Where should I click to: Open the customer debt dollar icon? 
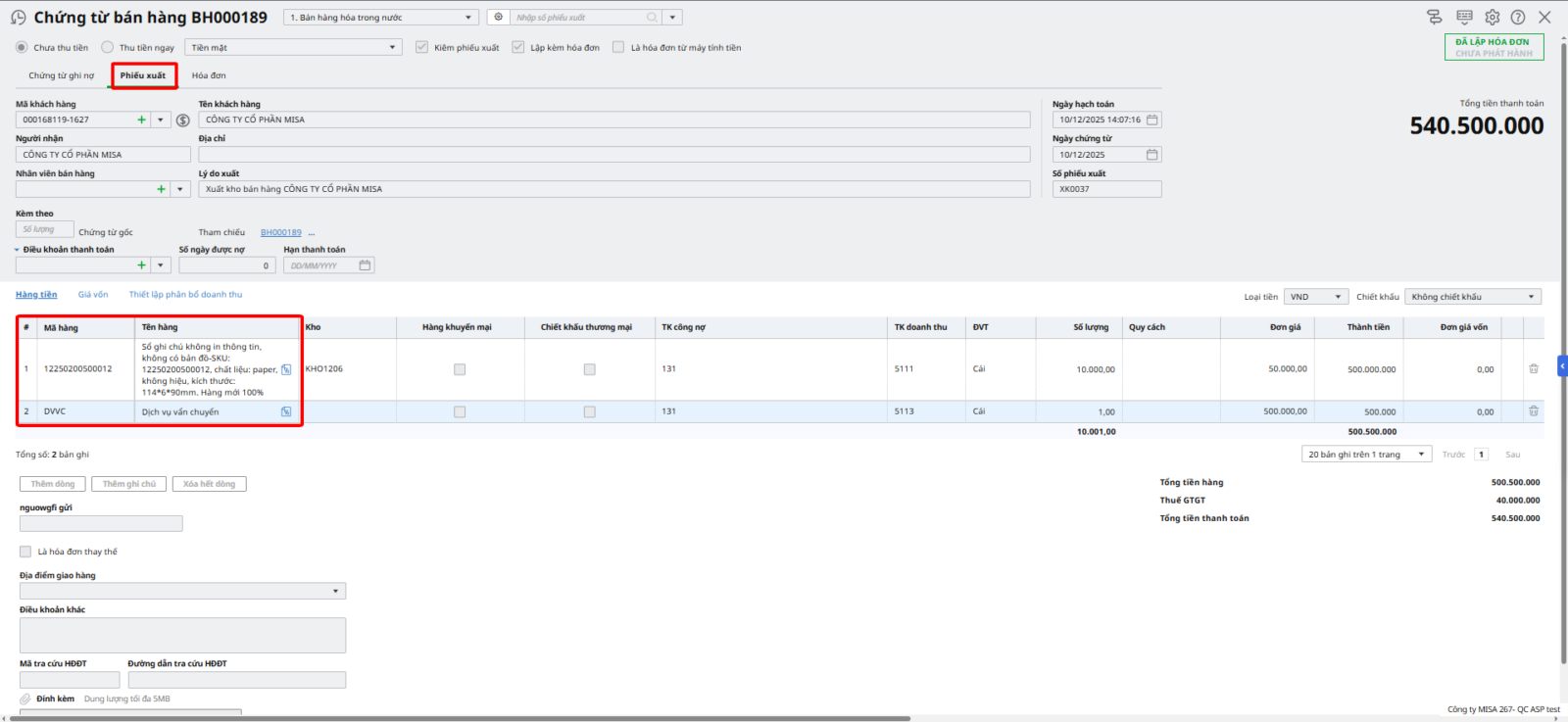point(182,120)
